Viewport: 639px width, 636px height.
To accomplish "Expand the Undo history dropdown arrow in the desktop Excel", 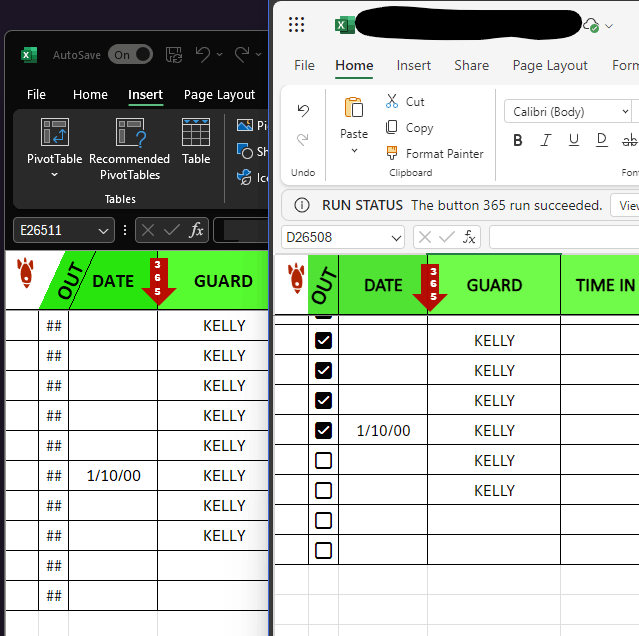I will [219, 54].
